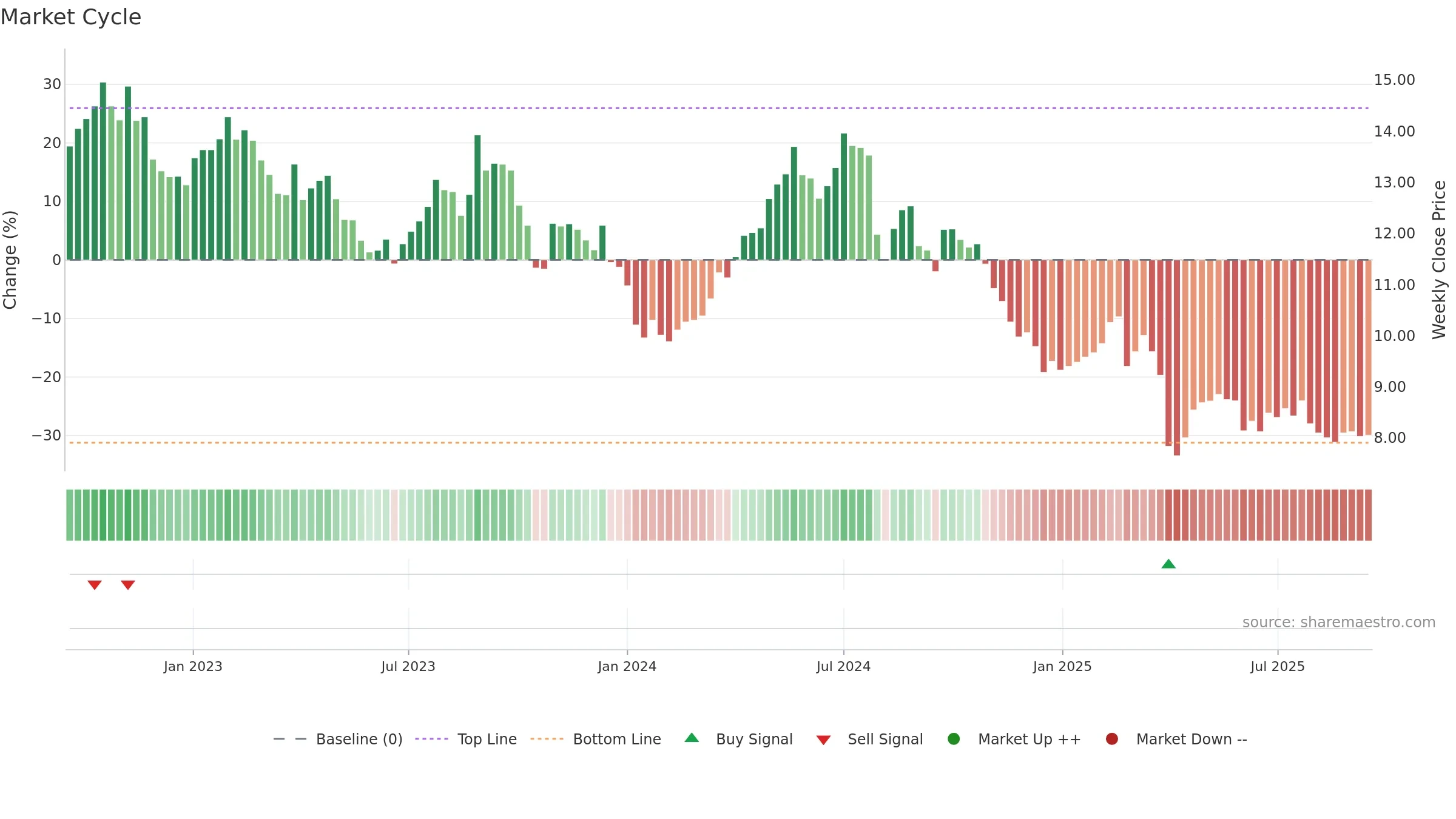Click the Jul 2023 axis label
The height and width of the screenshot is (819, 1456).
coord(408,666)
